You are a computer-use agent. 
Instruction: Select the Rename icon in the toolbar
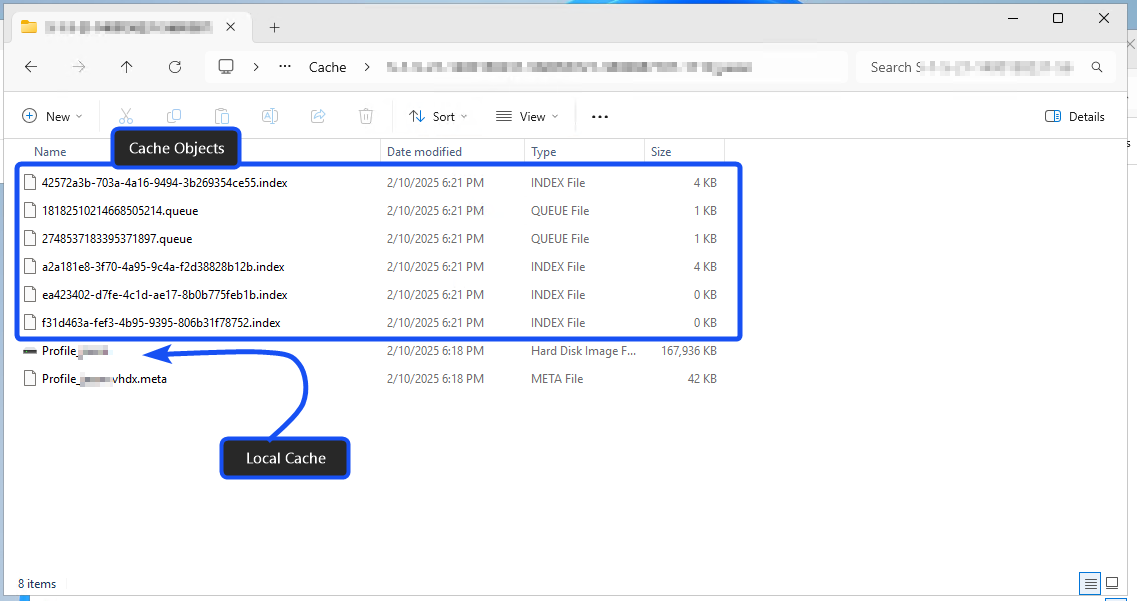tap(269, 116)
